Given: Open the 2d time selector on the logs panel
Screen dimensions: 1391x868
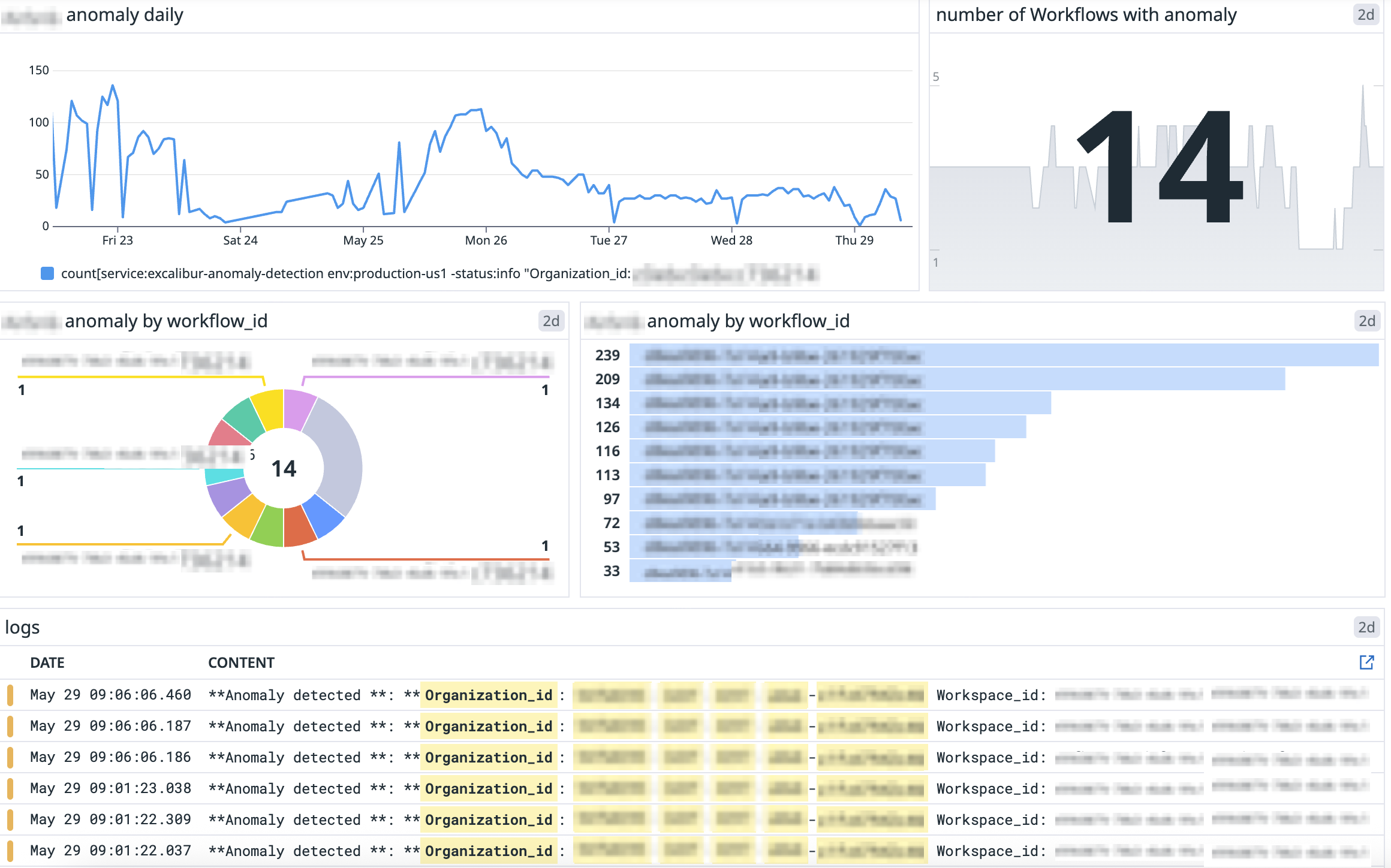Looking at the screenshot, I should coord(1368,627).
